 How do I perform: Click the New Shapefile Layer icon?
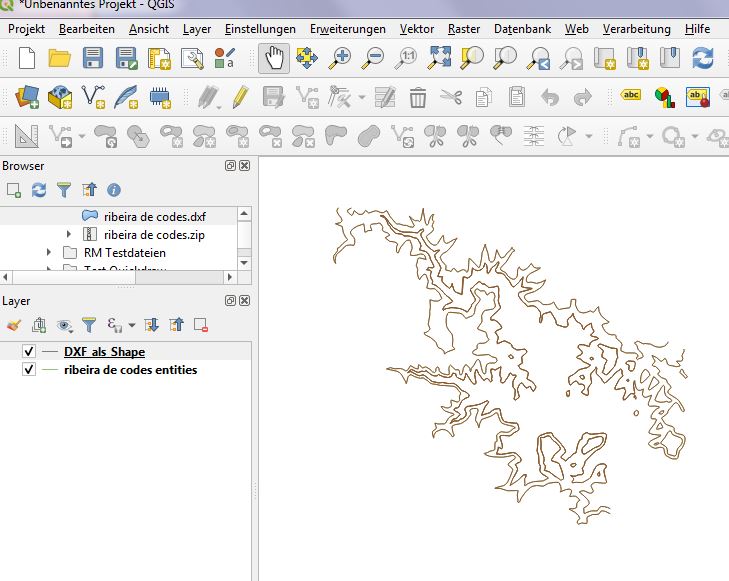pyautogui.click(x=93, y=97)
